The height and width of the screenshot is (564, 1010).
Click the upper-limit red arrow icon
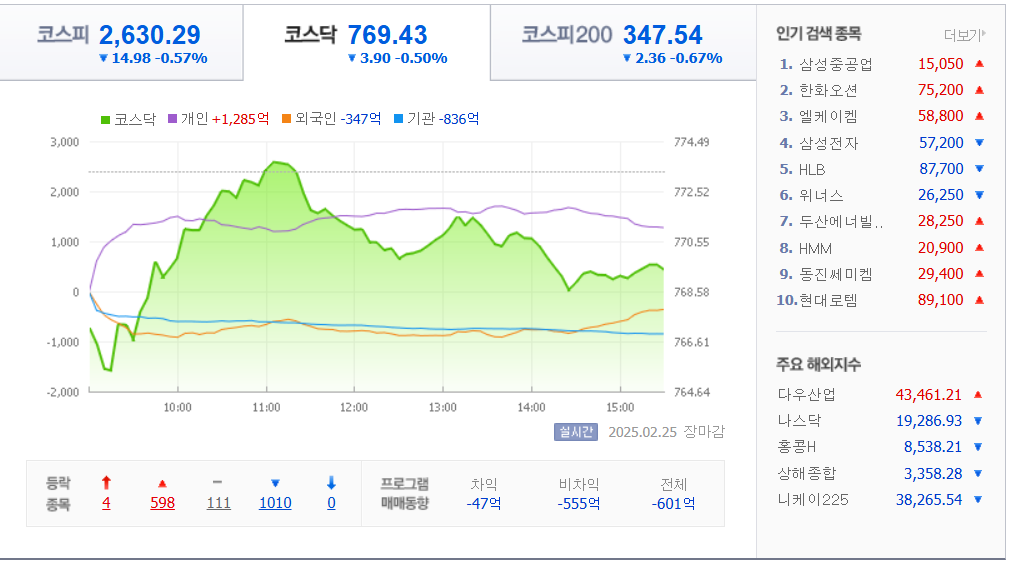point(106,483)
